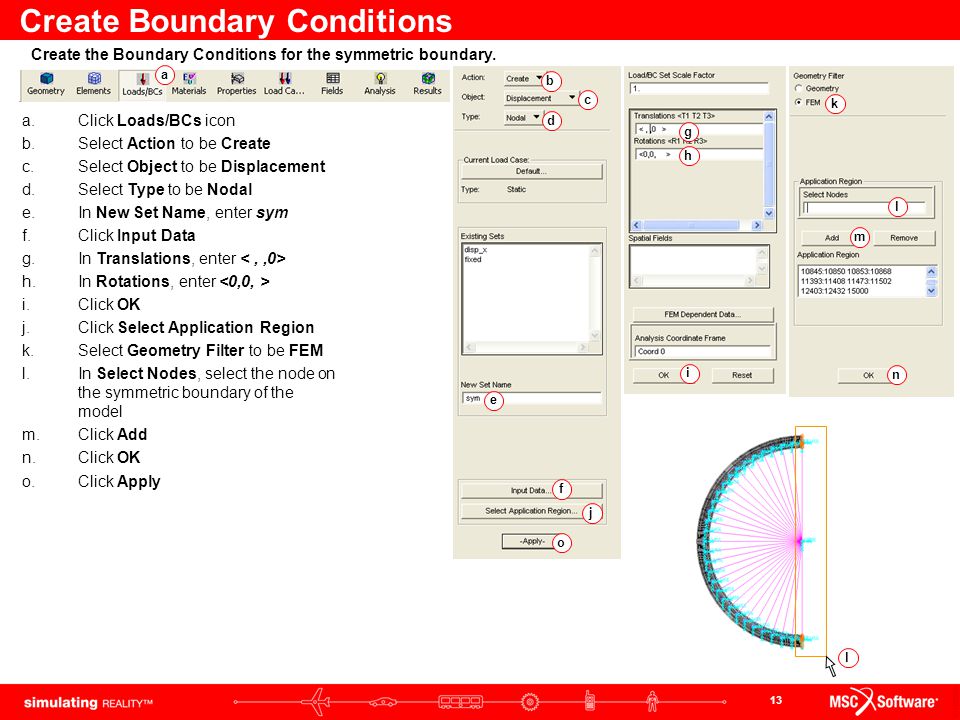Screen dimensions: 960x720
Task: Select the FEM filter radio button
Action: [798, 102]
